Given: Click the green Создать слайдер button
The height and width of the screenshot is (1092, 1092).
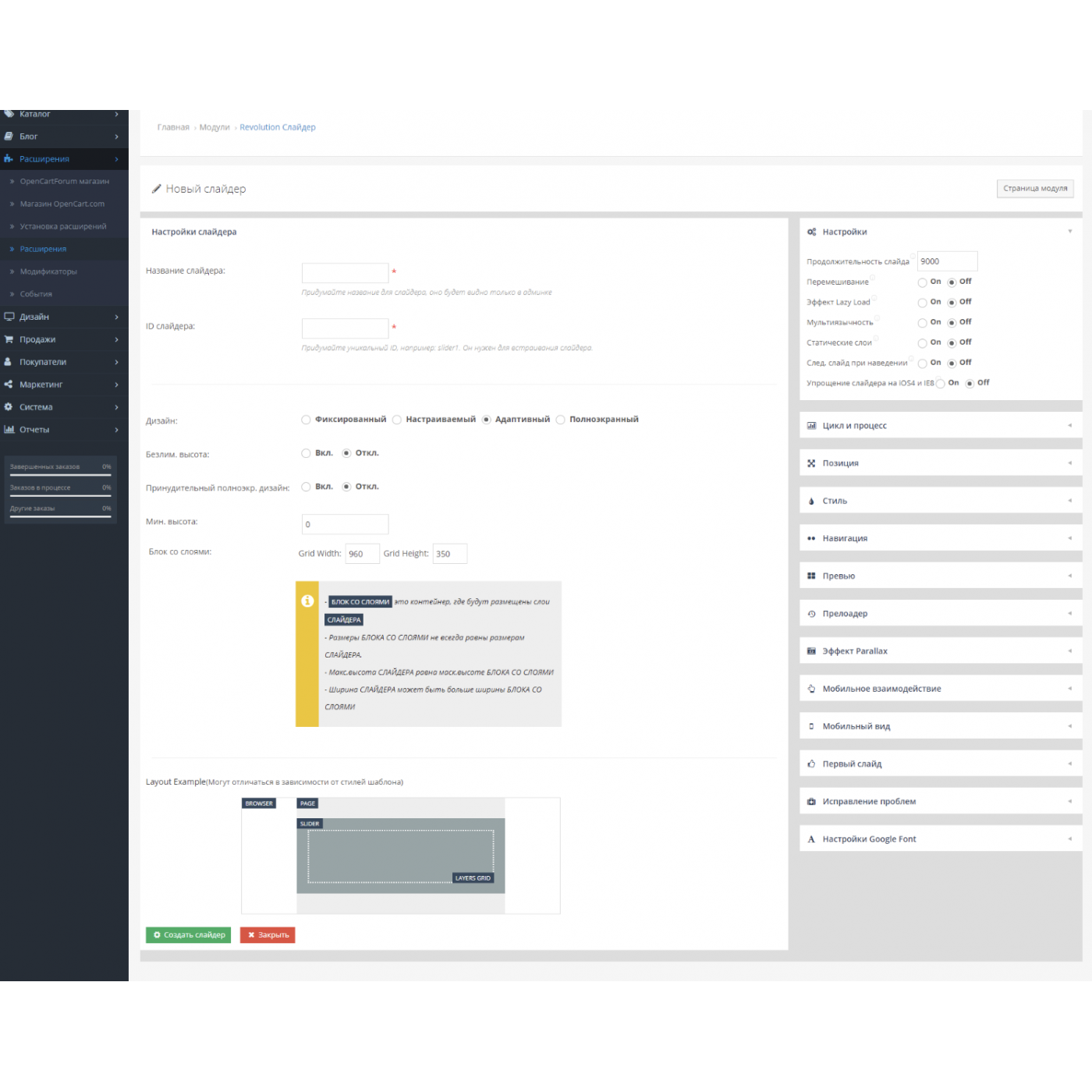Looking at the screenshot, I should point(188,934).
